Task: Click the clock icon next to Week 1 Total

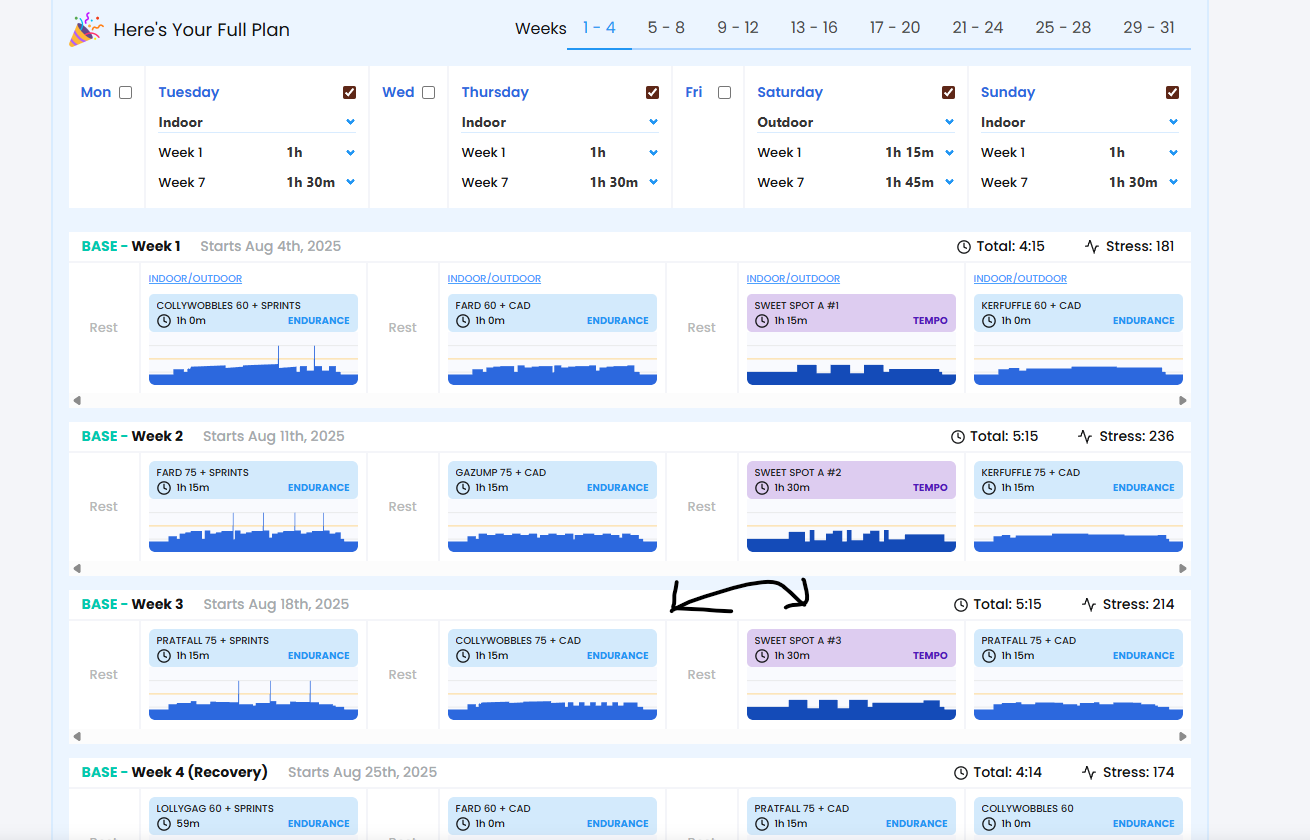Action: click(x=964, y=247)
